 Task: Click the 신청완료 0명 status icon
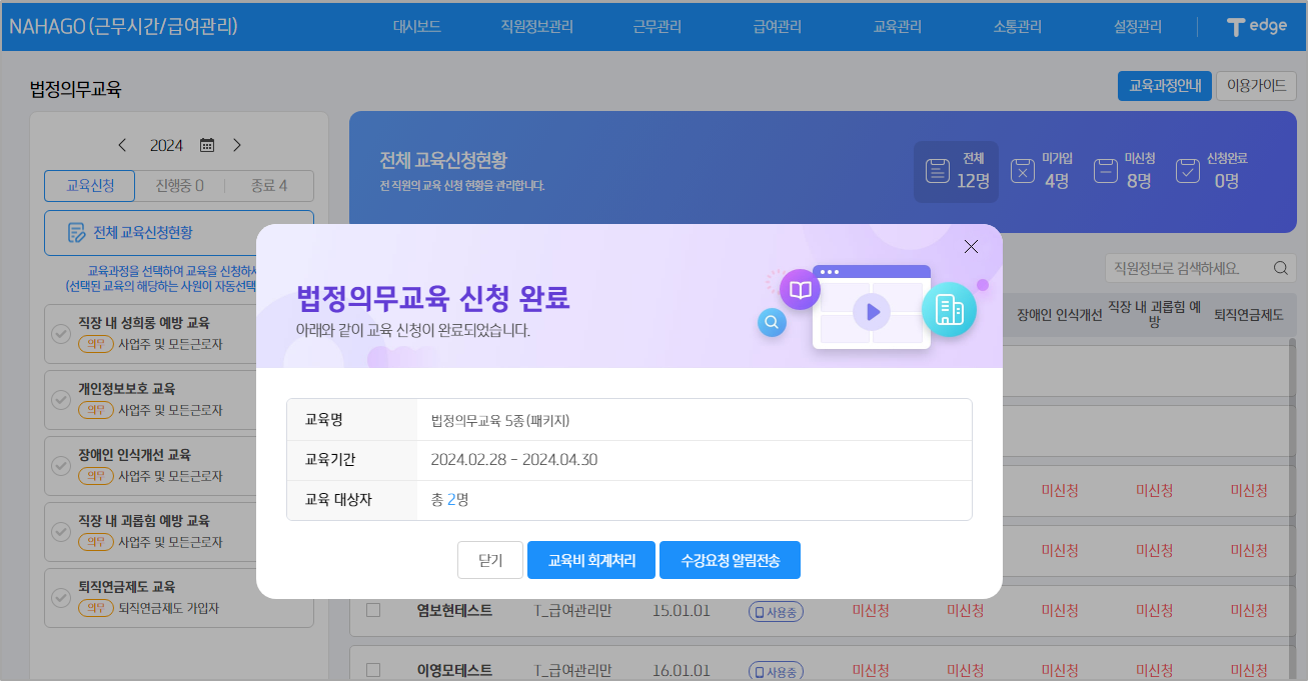tap(1187, 171)
